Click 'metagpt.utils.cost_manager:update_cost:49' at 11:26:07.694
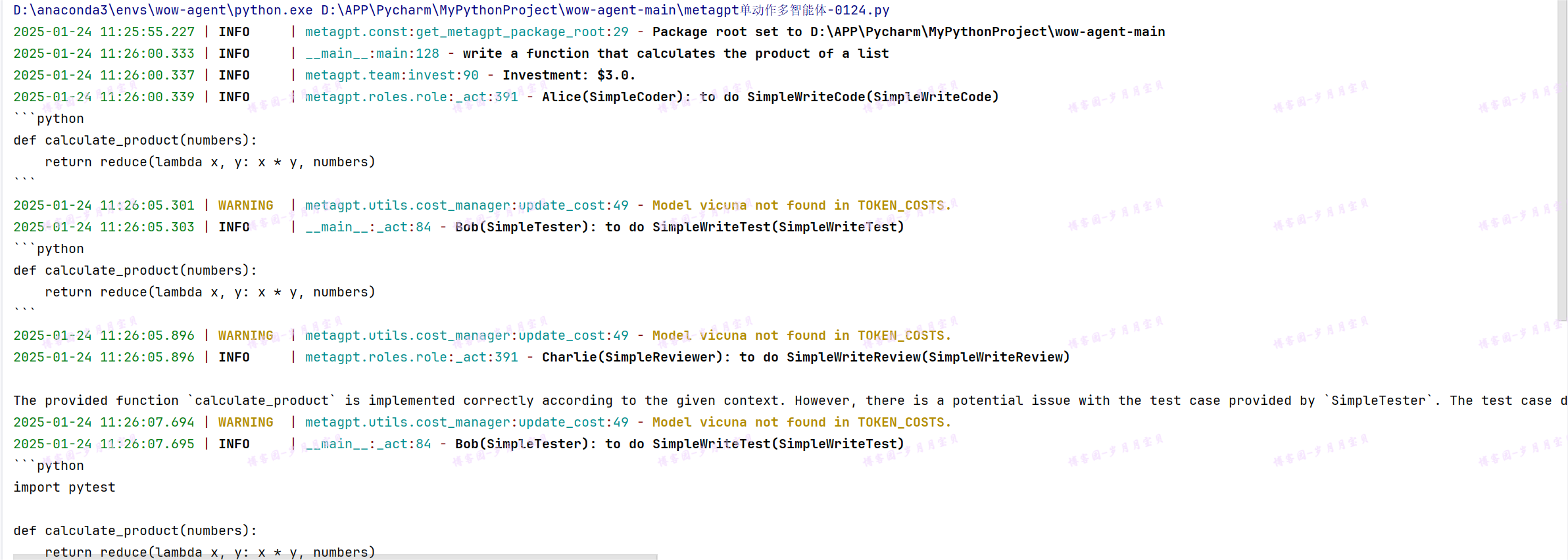Image resolution: width=1568 pixels, height=560 pixels. [x=467, y=423]
